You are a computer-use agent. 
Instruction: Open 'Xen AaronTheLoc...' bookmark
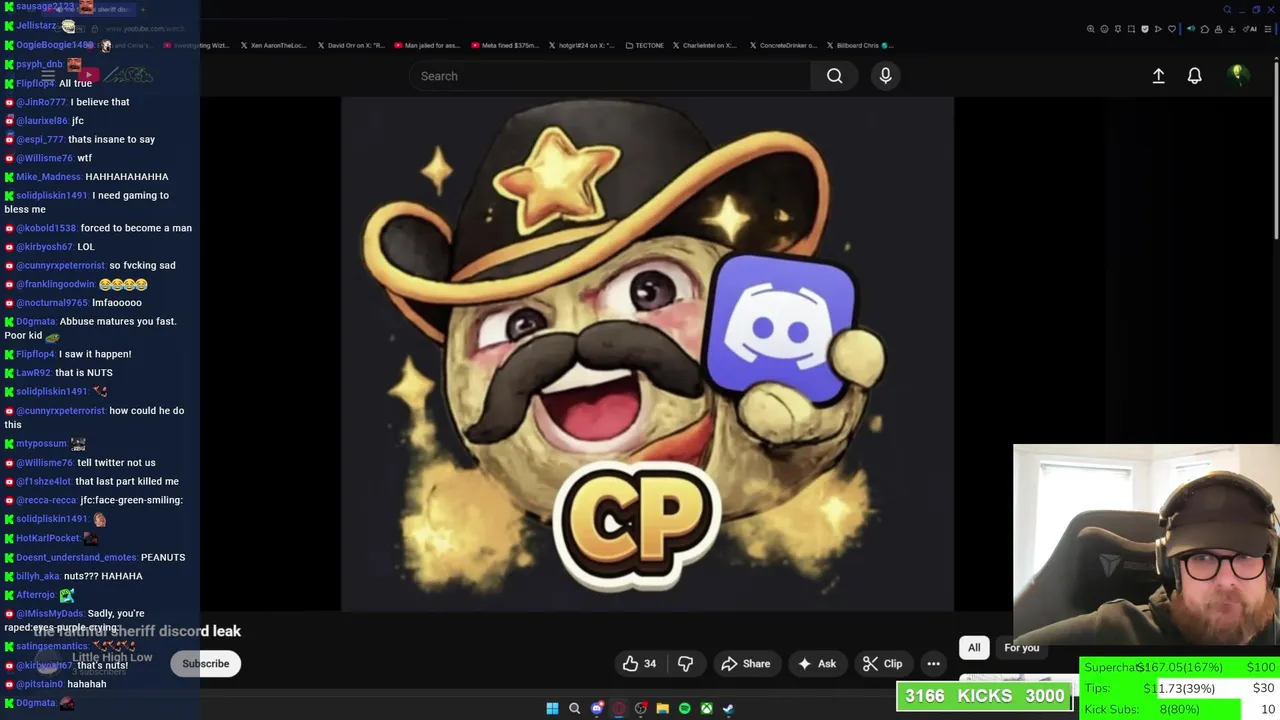pos(274,45)
